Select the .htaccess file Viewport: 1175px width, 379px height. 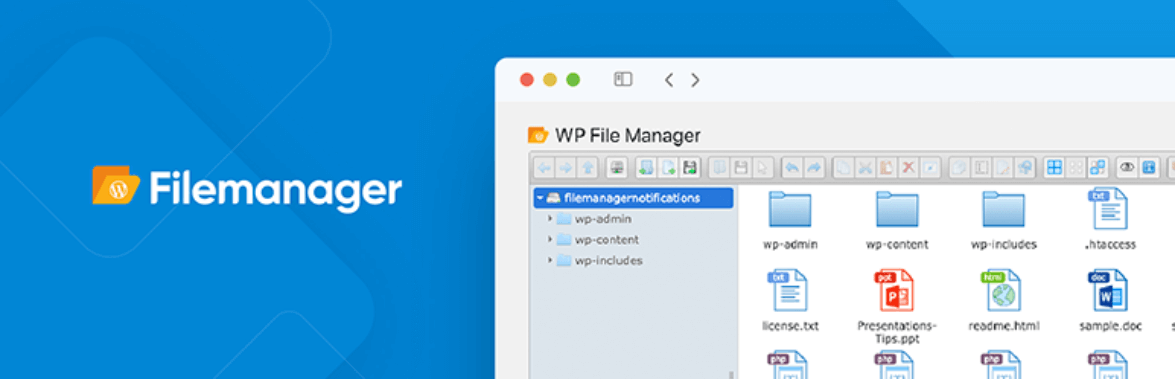coord(1110,219)
